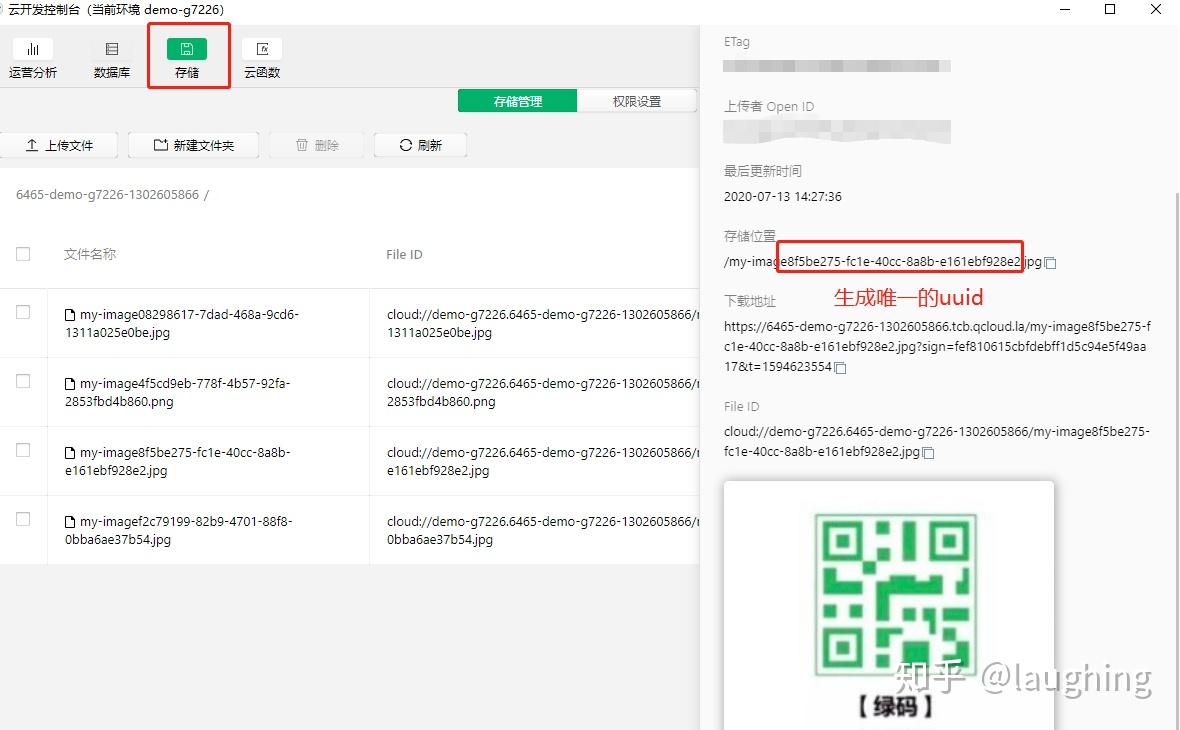Click the 文件名称 column header

pyautogui.click(x=90, y=254)
